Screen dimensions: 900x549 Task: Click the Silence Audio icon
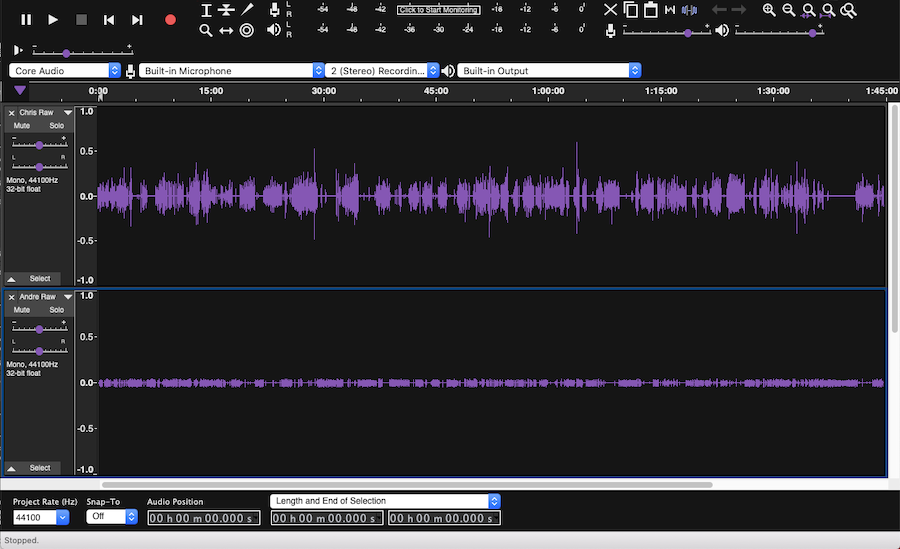point(690,10)
